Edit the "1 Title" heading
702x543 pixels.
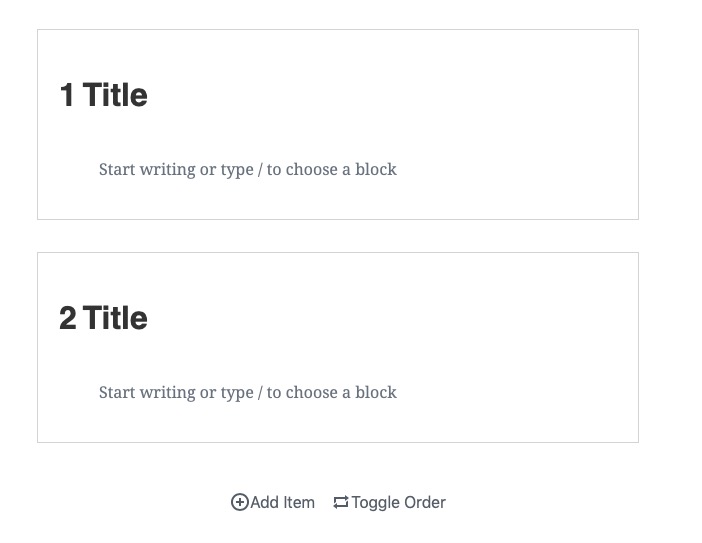(x=103, y=95)
